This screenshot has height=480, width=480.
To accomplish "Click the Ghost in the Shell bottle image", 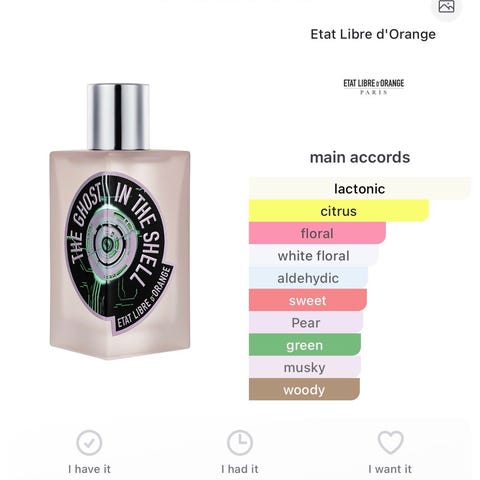I will tap(120, 222).
